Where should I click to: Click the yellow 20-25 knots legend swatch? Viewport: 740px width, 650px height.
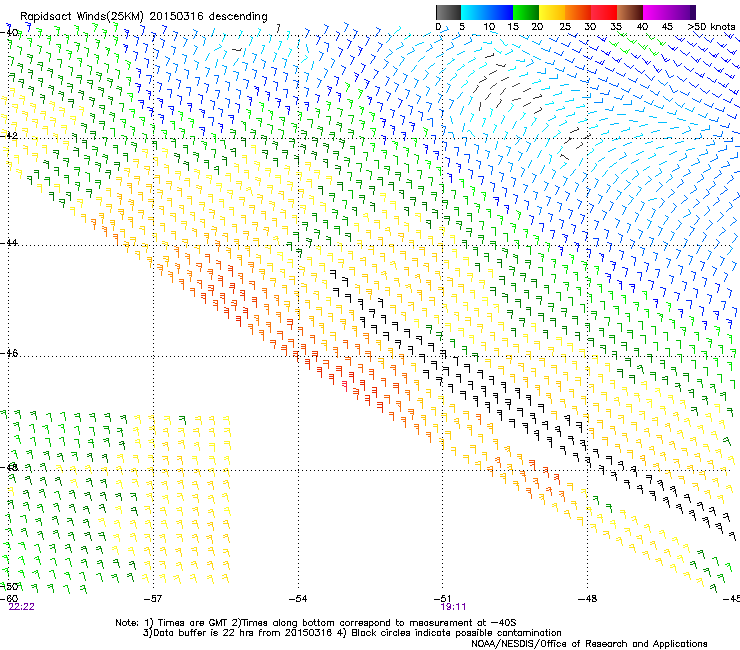click(x=552, y=12)
